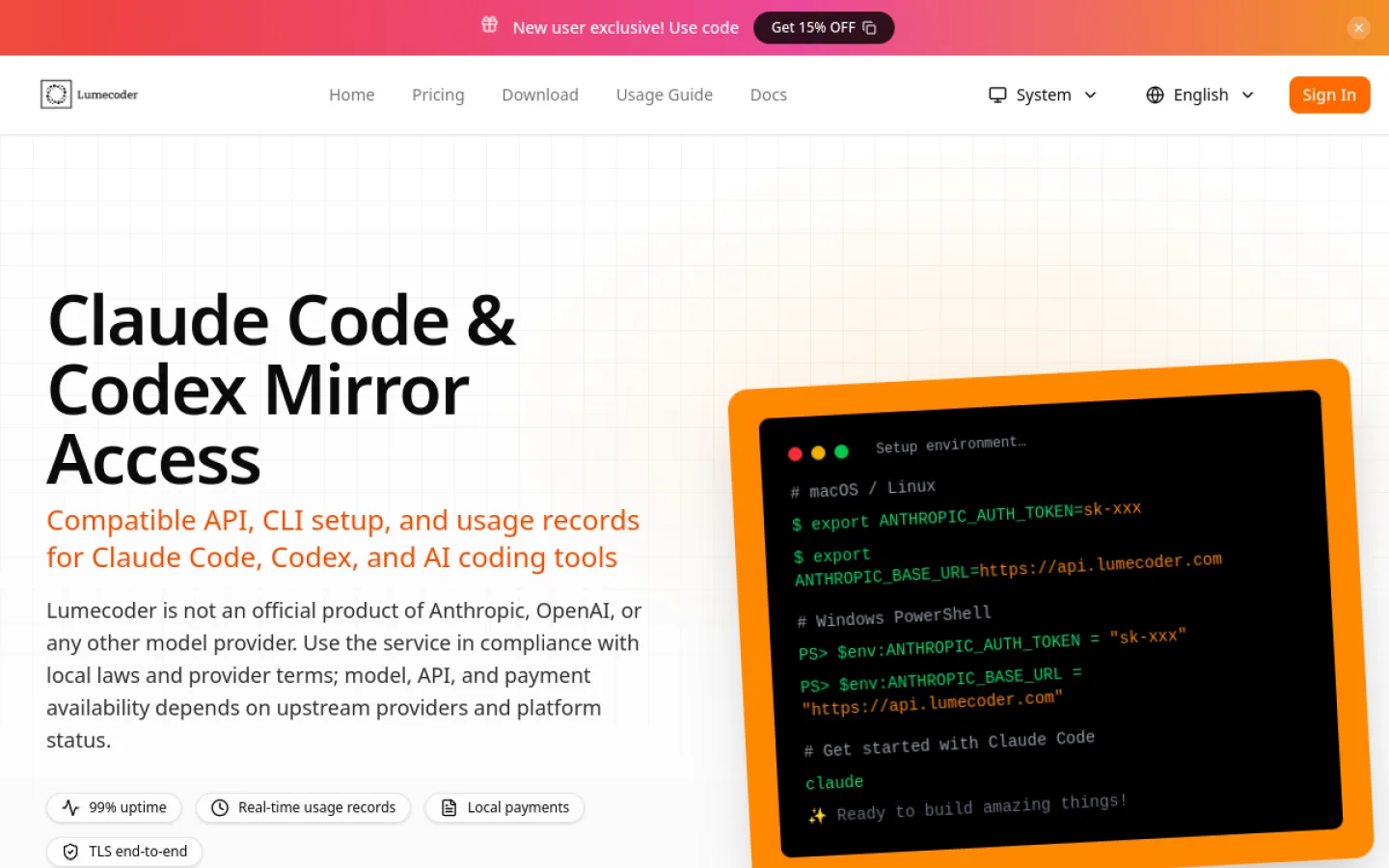Click the ANTHROPIC_AUTH_TOKEN=sk-xxx export line
The image size is (1389, 868).
click(967, 516)
